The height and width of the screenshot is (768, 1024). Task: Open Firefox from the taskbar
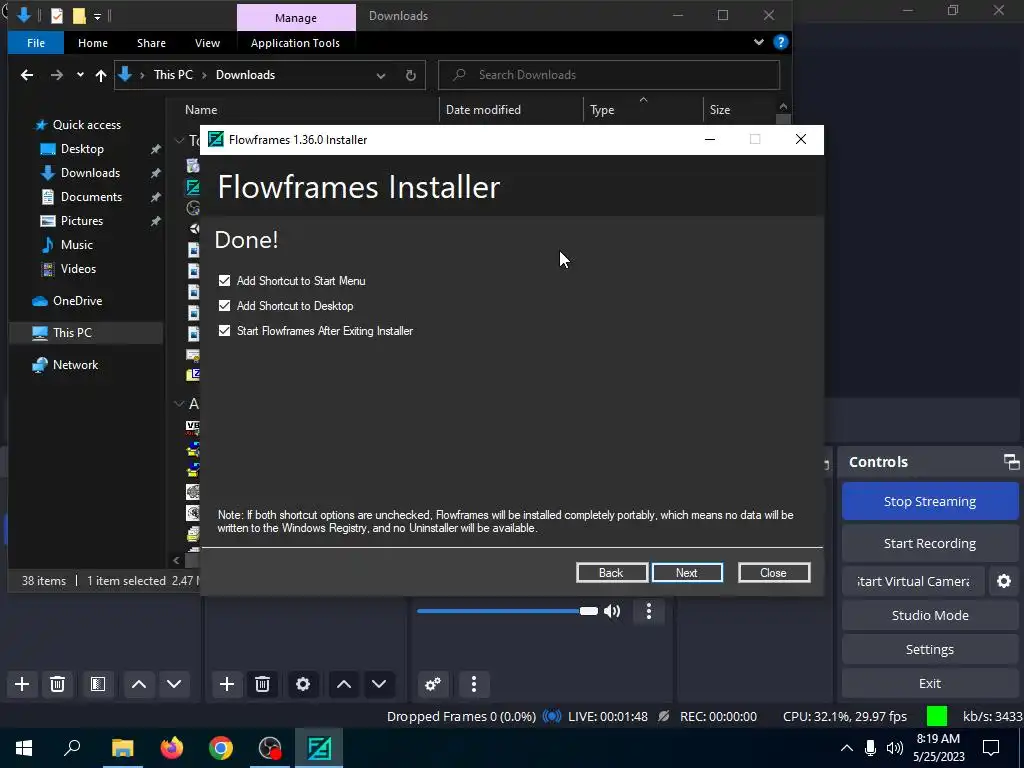pos(172,748)
